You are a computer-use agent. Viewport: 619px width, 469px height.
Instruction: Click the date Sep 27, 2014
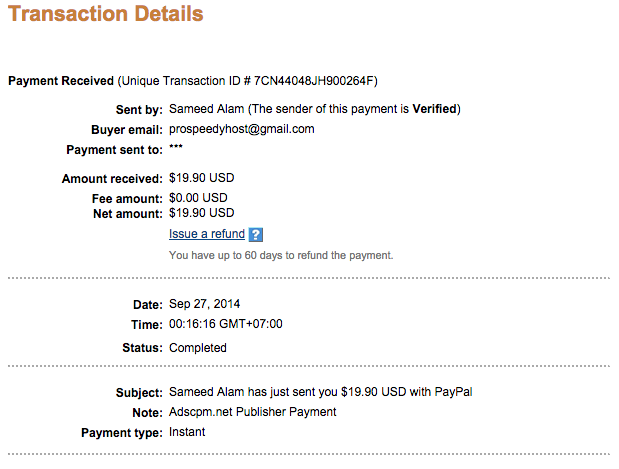[x=205, y=304]
